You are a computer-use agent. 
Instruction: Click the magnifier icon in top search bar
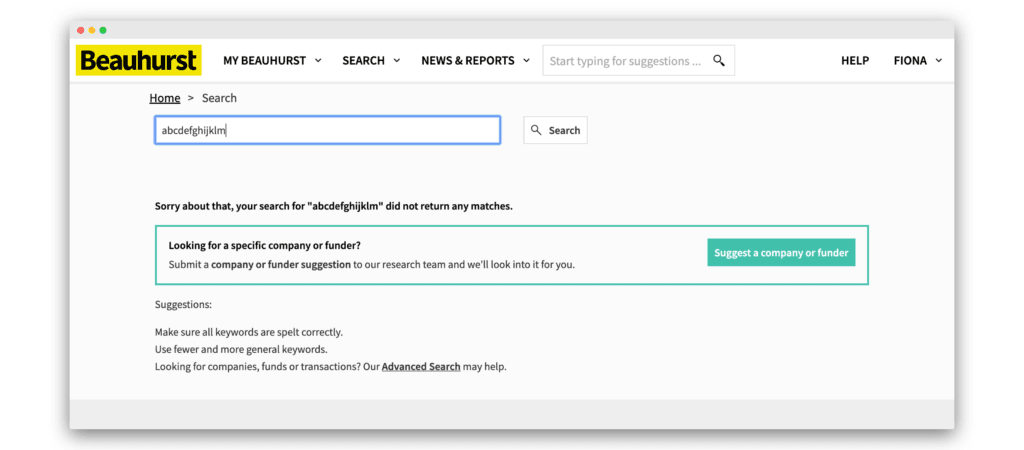[718, 61]
